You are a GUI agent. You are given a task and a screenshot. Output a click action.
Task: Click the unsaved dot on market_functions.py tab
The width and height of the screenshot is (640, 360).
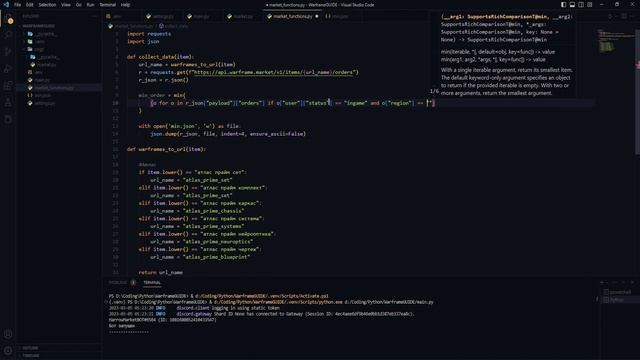(x=317, y=16)
